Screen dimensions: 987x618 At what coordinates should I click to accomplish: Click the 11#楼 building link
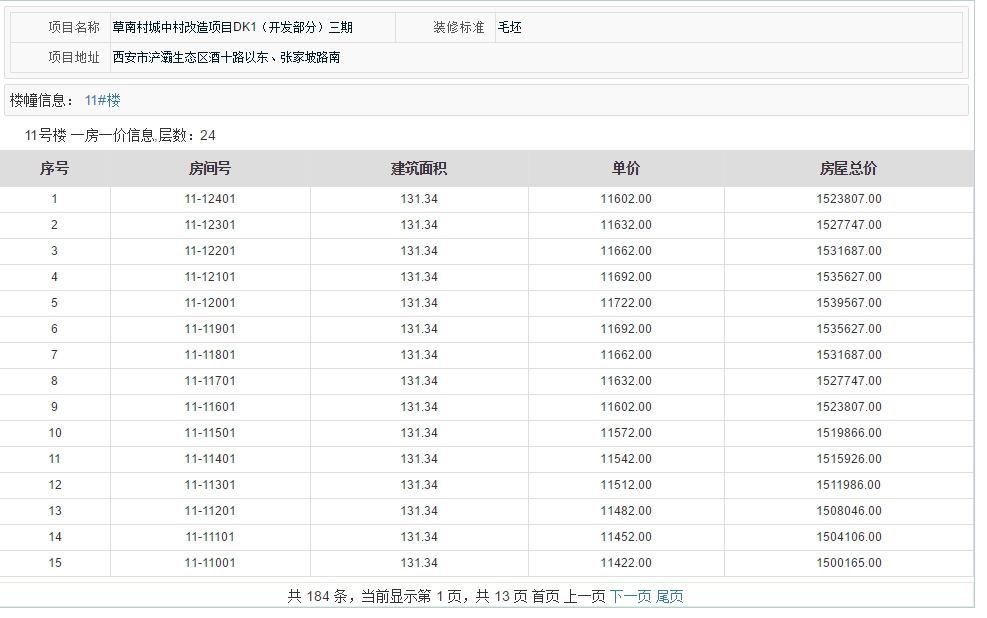[102, 100]
